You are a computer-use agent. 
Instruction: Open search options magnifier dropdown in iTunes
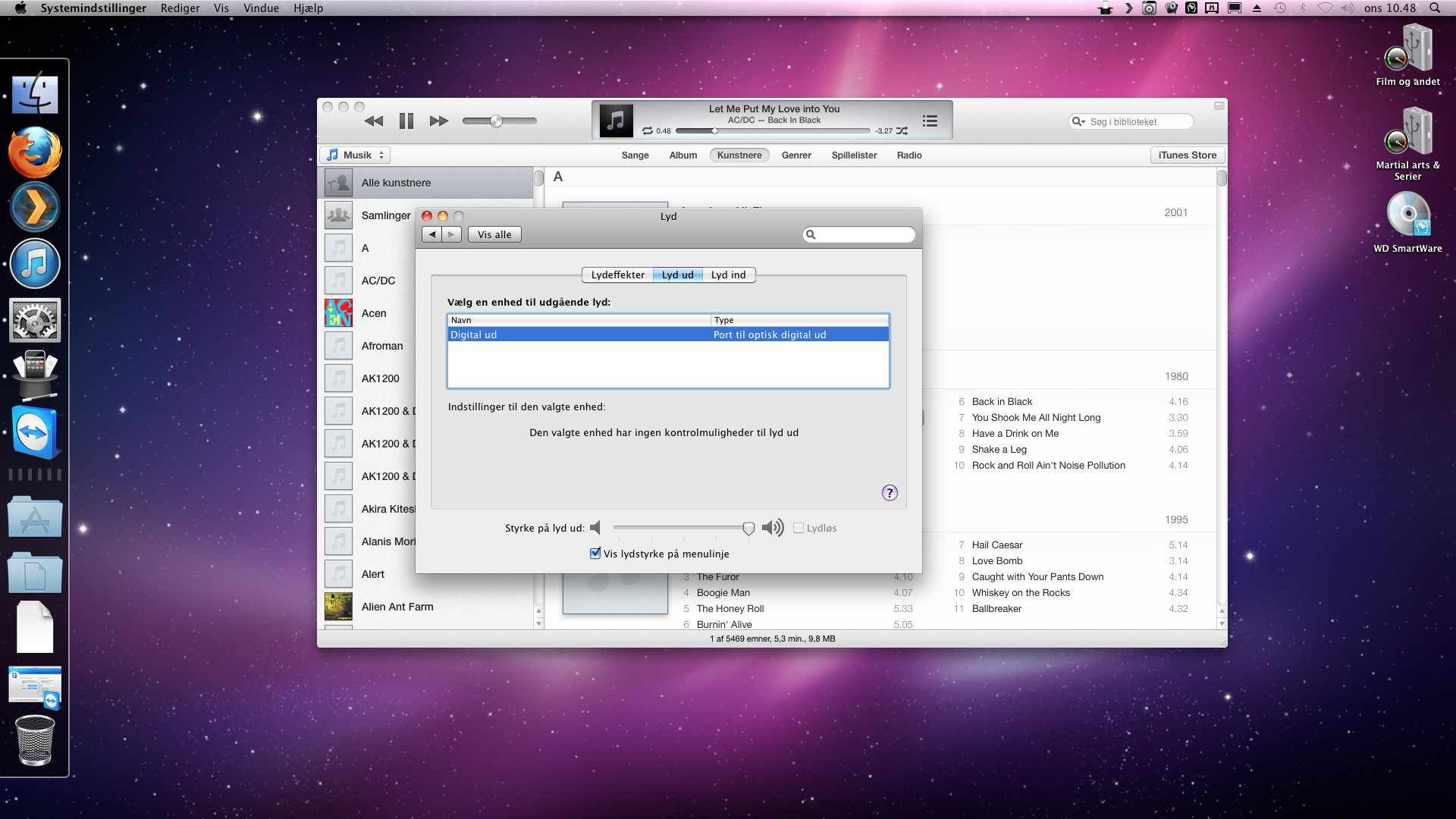coord(1078,121)
